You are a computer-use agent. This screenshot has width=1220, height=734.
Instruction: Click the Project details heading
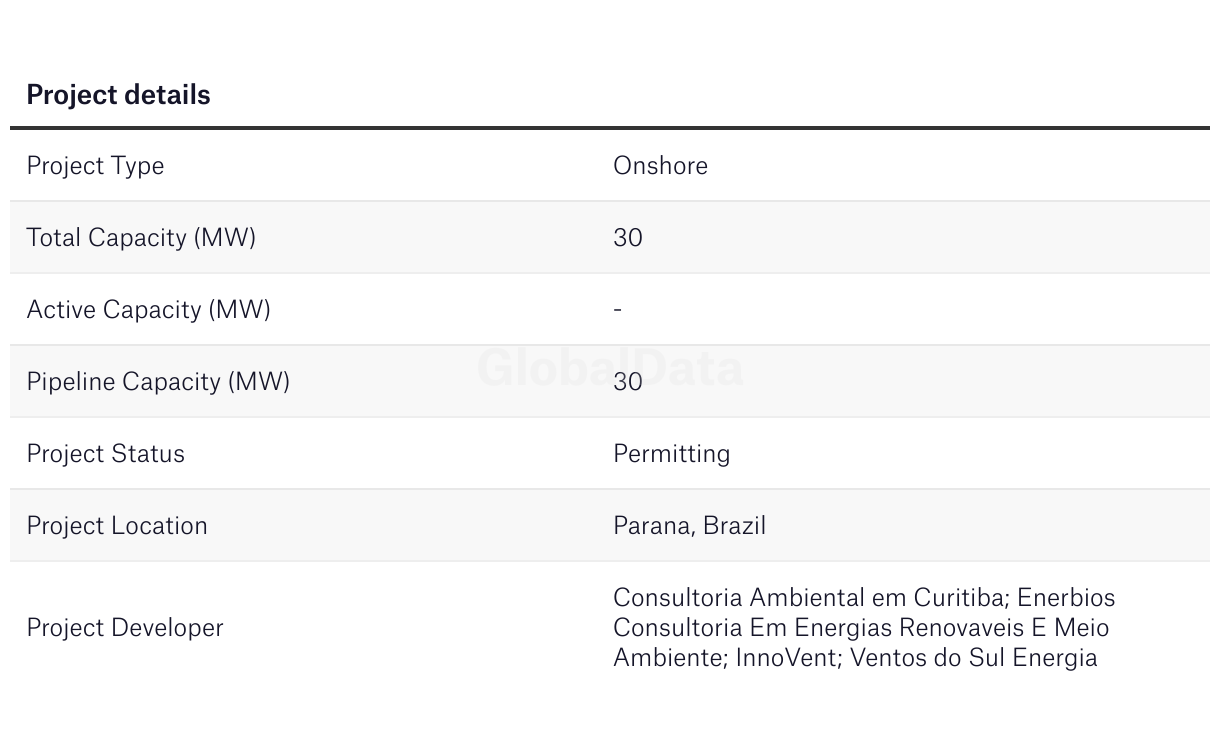pos(118,95)
